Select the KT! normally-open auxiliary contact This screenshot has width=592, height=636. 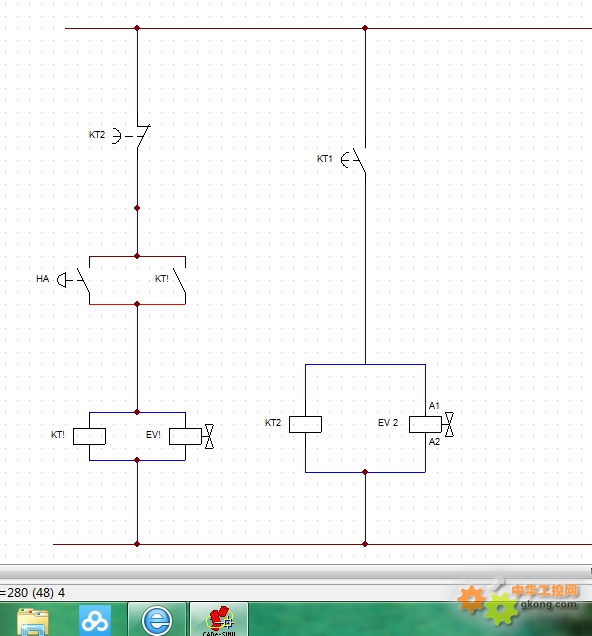click(180, 280)
